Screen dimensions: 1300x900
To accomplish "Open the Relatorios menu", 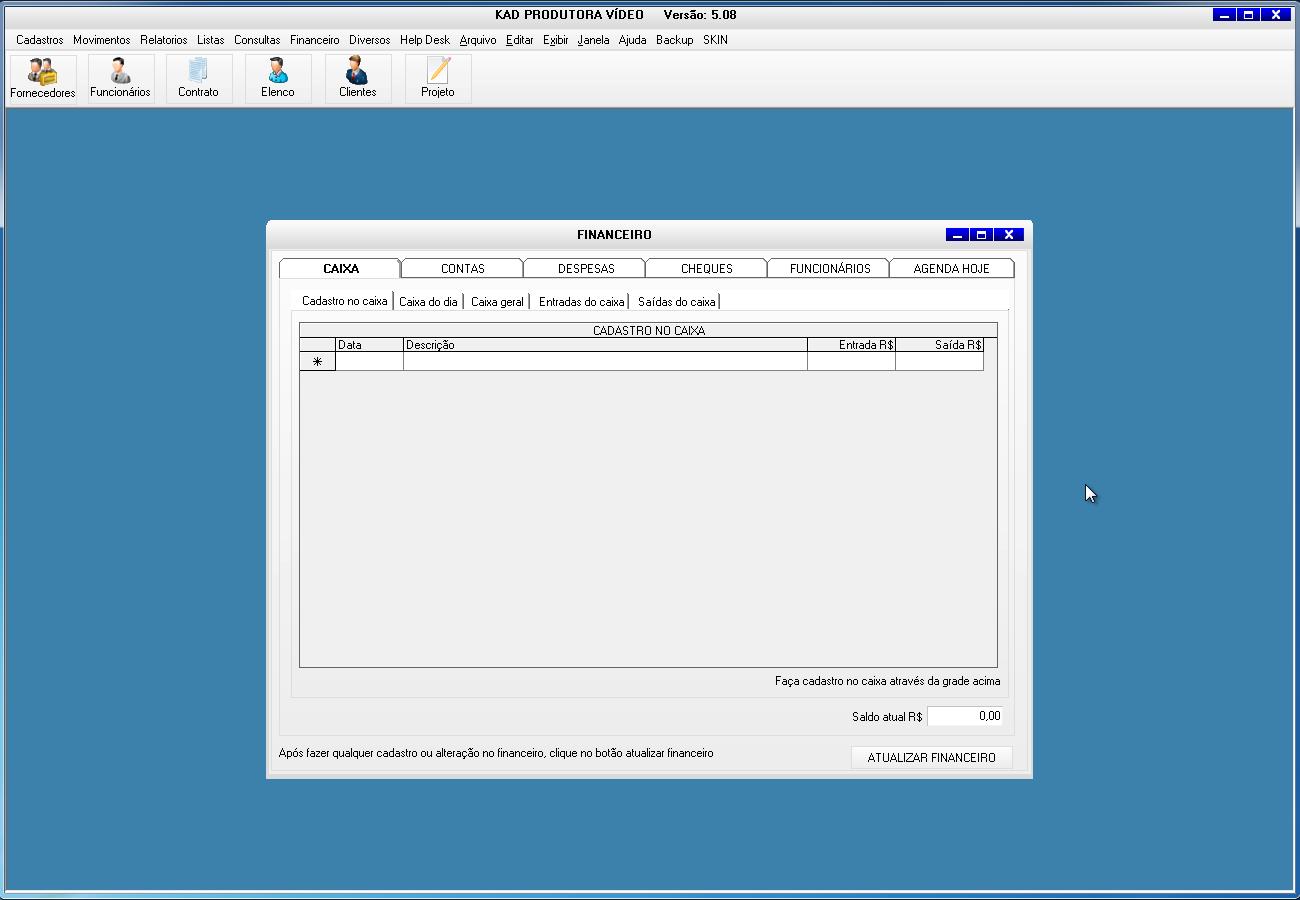I will click(164, 40).
